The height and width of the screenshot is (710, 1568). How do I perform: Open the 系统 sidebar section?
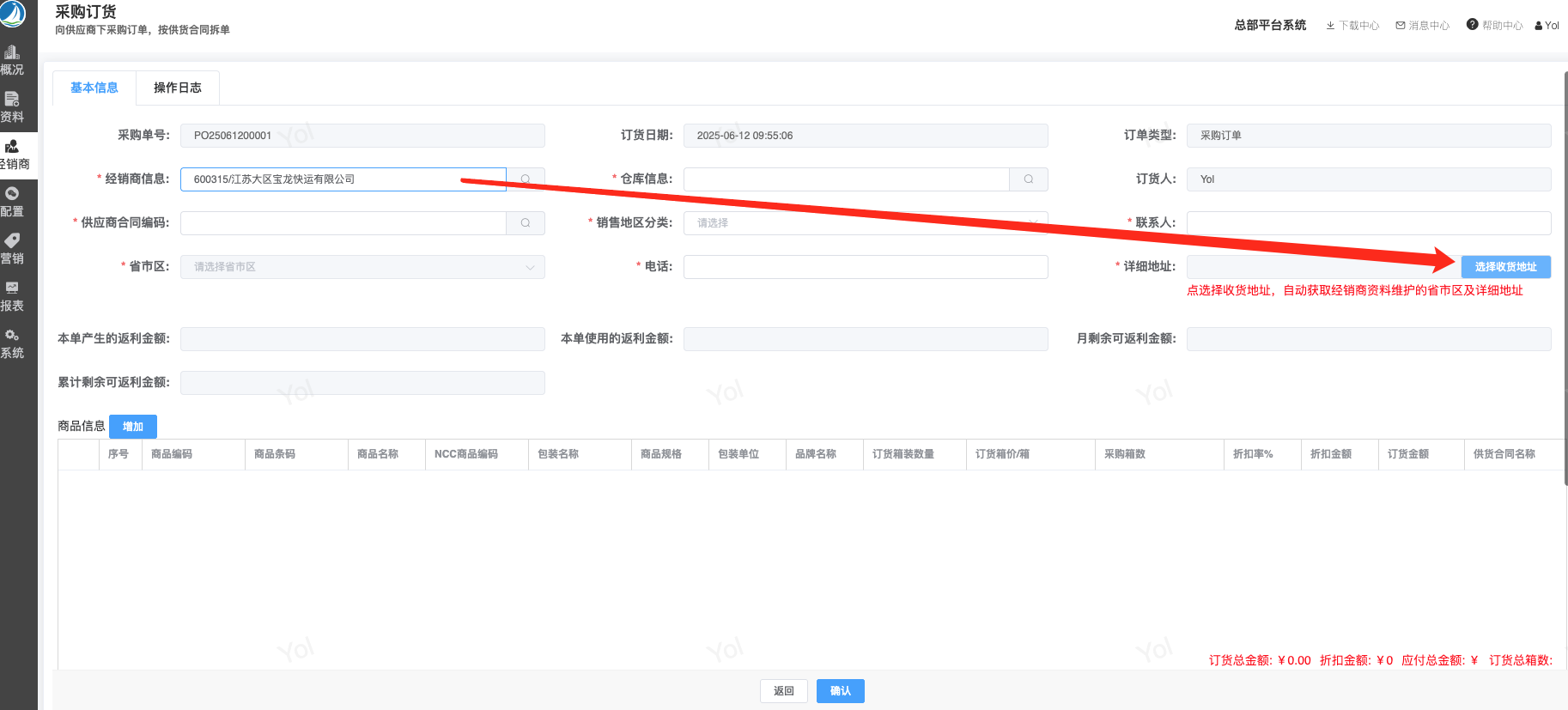coord(12,344)
